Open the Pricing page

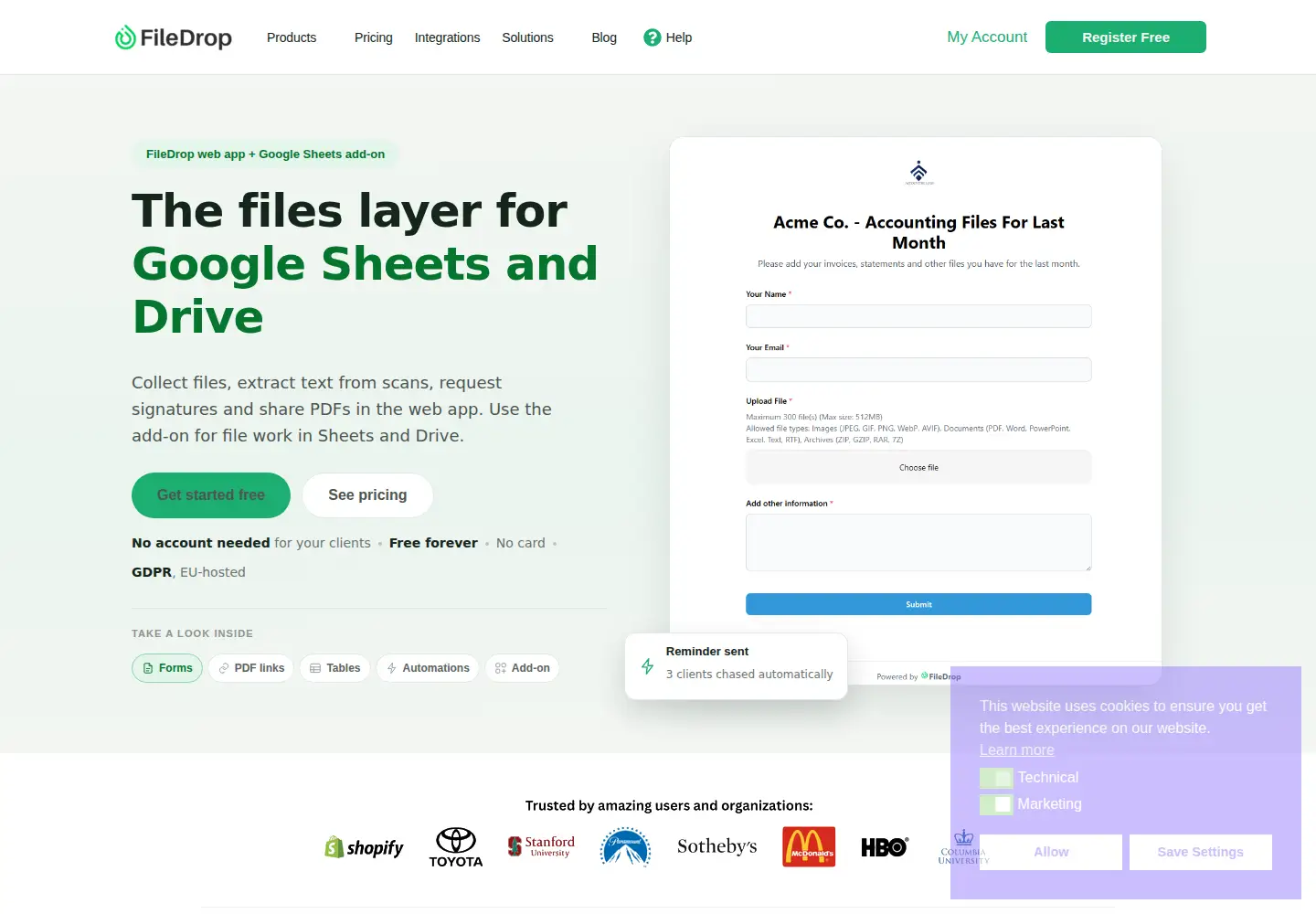point(374,37)
